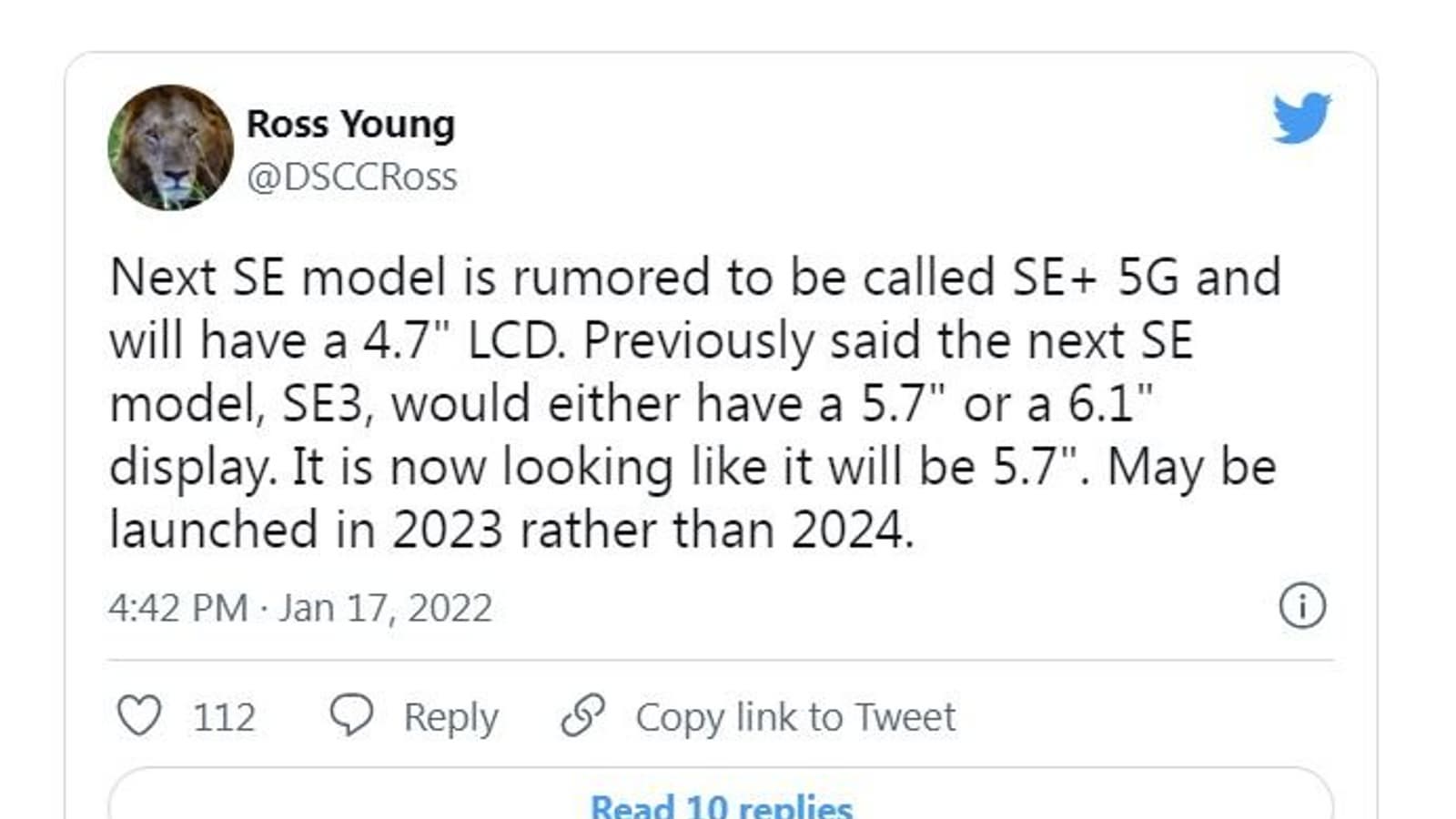Click the 112 likes count
Viewport: 1456px width, 819px height.
[x=224, y=717]
